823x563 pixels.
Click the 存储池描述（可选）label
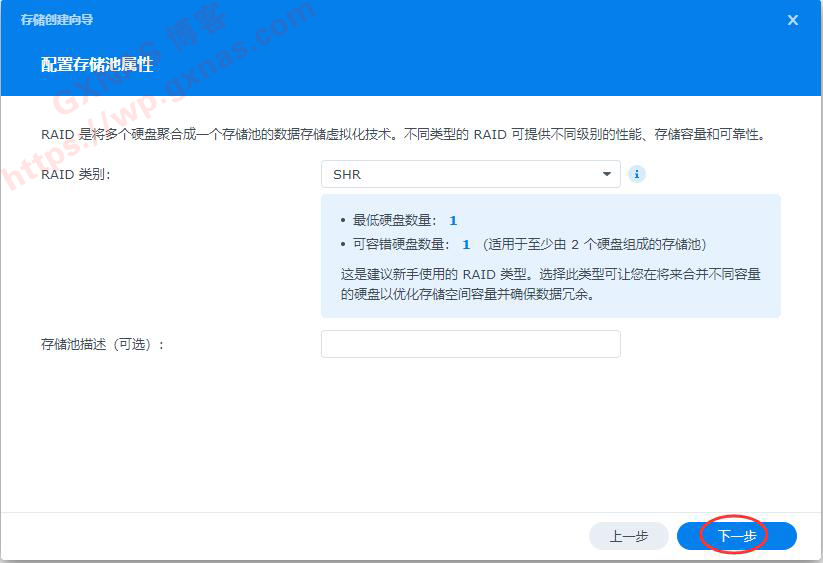click(x=102, y=344)
